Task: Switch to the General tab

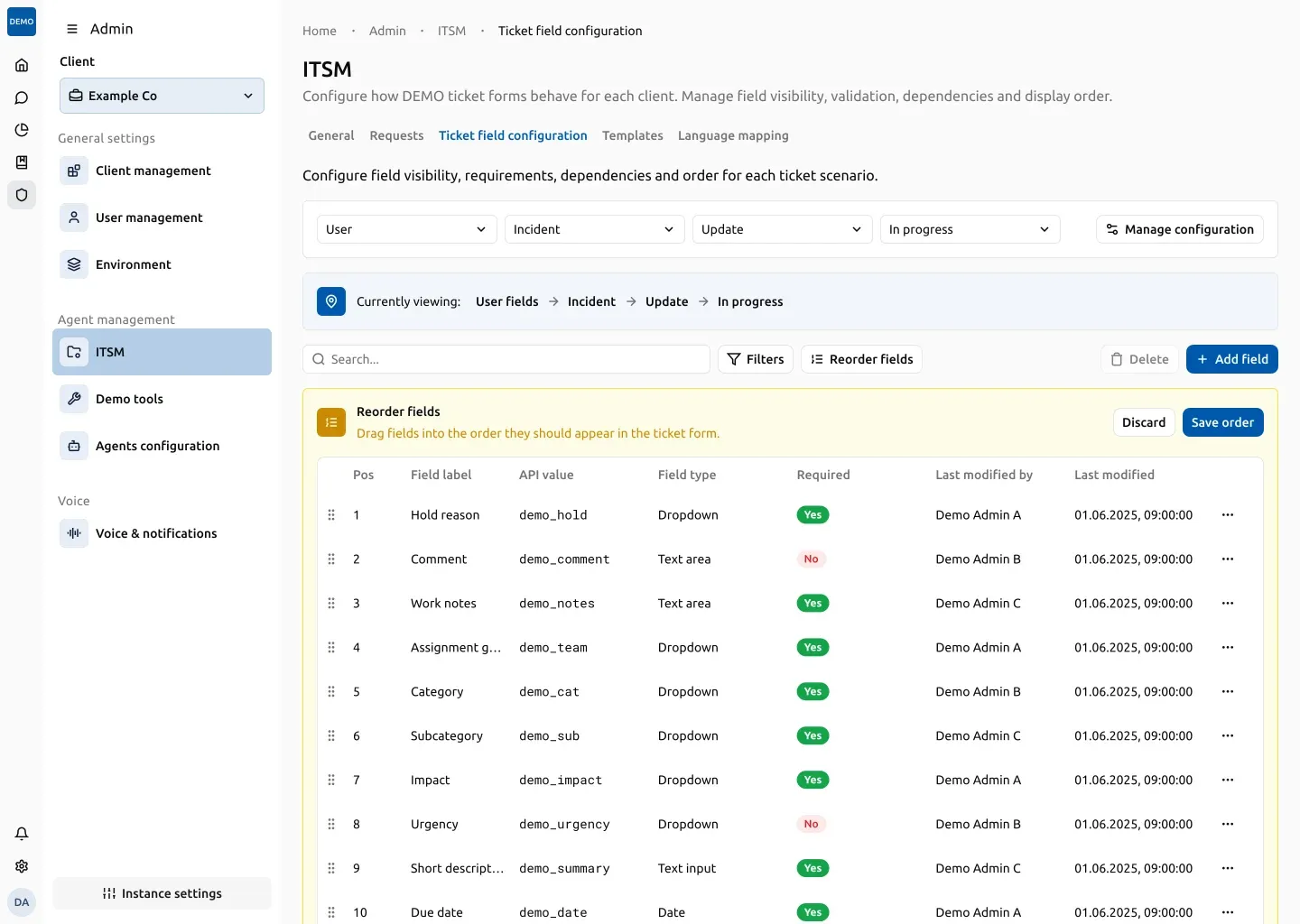Action: [331, 135]
